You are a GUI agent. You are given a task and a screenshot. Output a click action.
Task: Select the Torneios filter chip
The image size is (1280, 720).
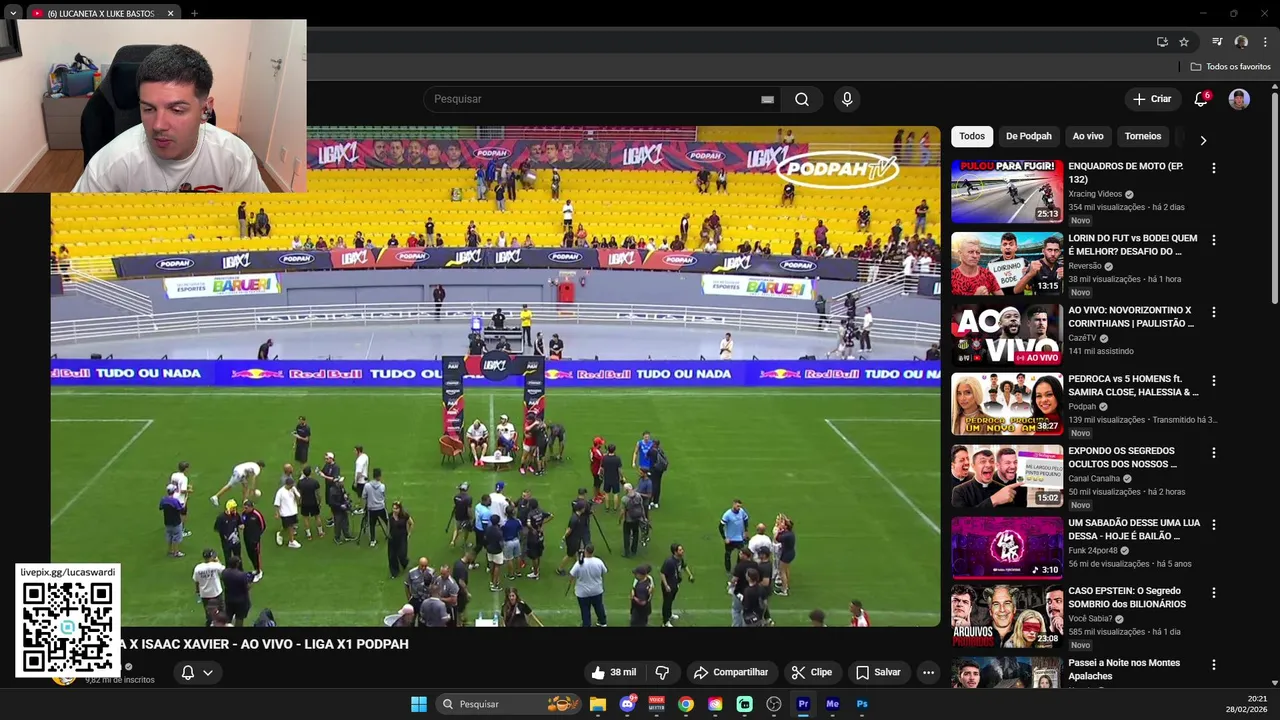[x=1143, y=136]
